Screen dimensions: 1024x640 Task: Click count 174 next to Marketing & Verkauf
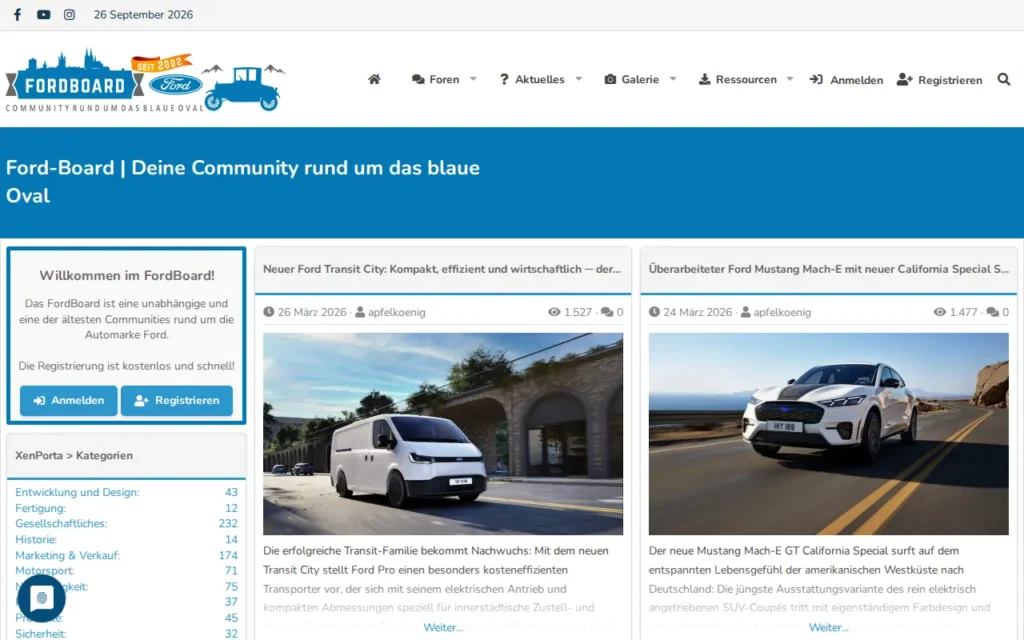tap(228, 555)
